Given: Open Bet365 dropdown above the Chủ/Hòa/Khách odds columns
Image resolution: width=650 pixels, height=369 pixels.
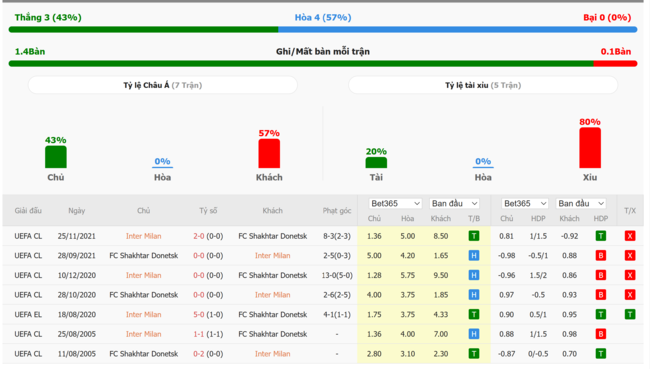Looking at the screenshot, I should (x=395, y=204).
